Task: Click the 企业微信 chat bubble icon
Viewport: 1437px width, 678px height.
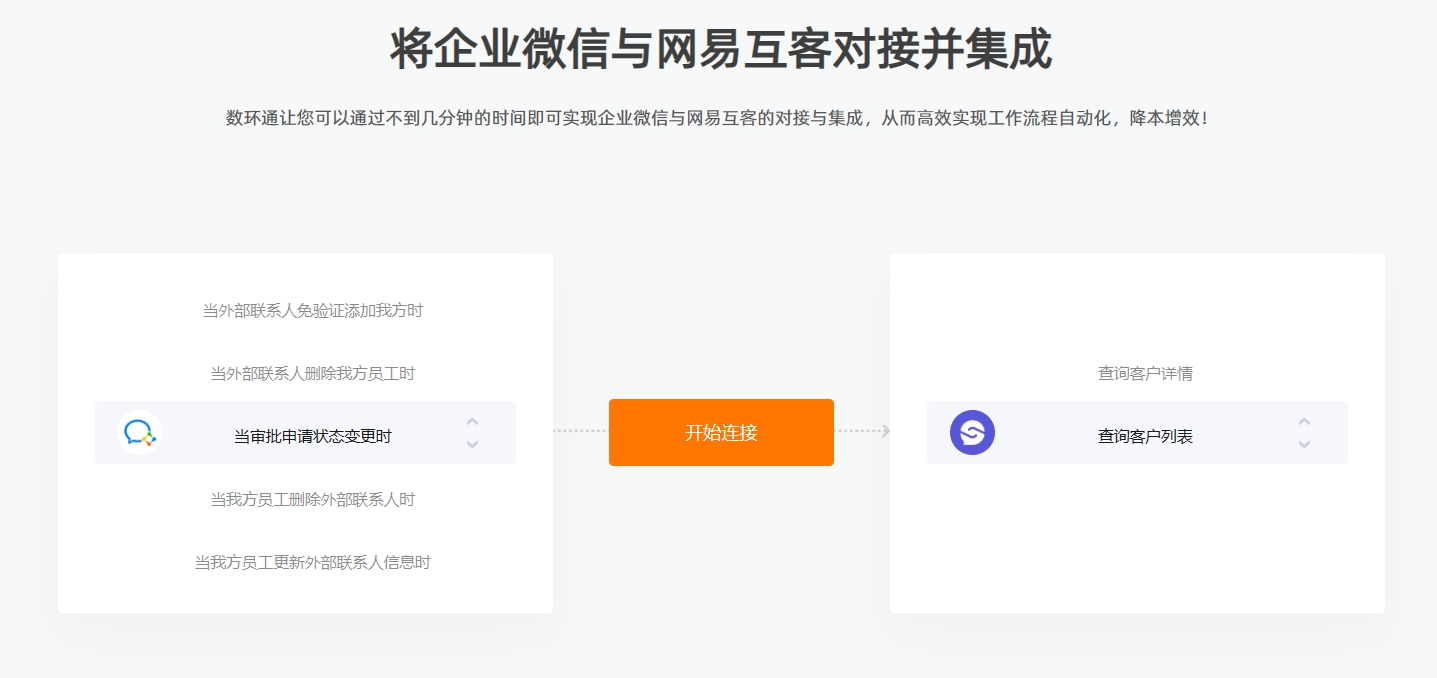Action: click(x=139, y=433)
